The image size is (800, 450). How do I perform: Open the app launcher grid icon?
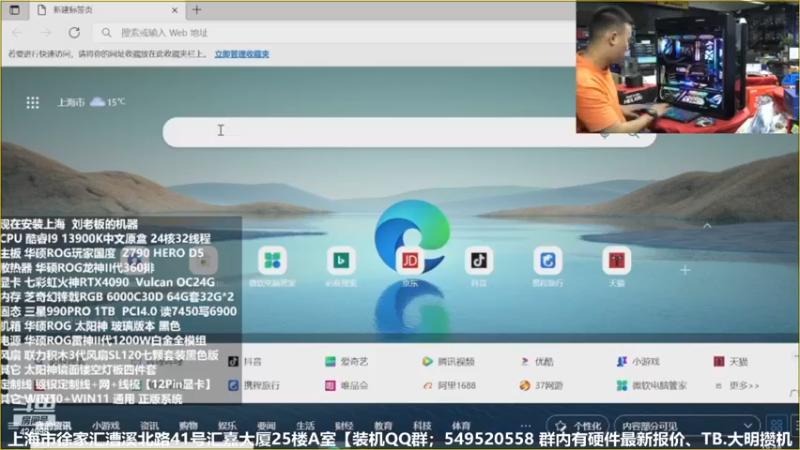33,103
